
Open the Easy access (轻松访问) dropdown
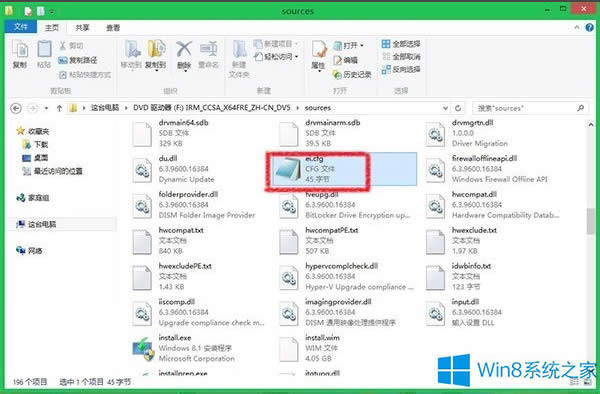point(276,57)
